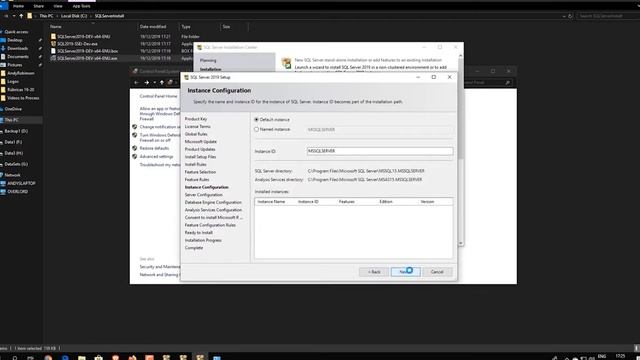The image size is (640, 360).
Task: Open App Tools tab in File Explorer
Action: [x=81, y=6]
